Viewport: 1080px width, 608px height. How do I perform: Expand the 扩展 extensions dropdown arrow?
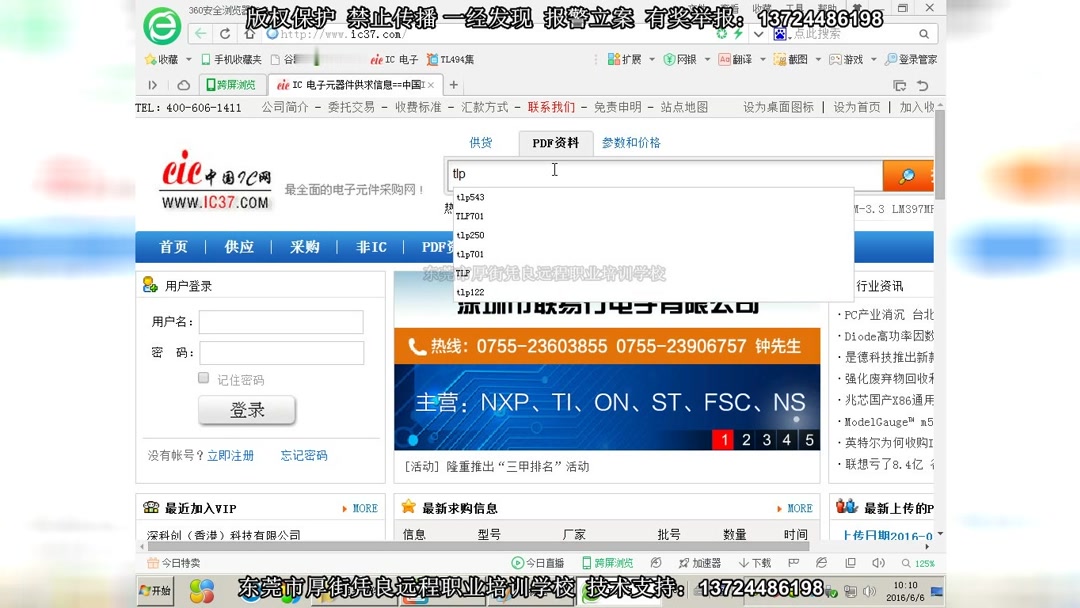click(651, 59)
